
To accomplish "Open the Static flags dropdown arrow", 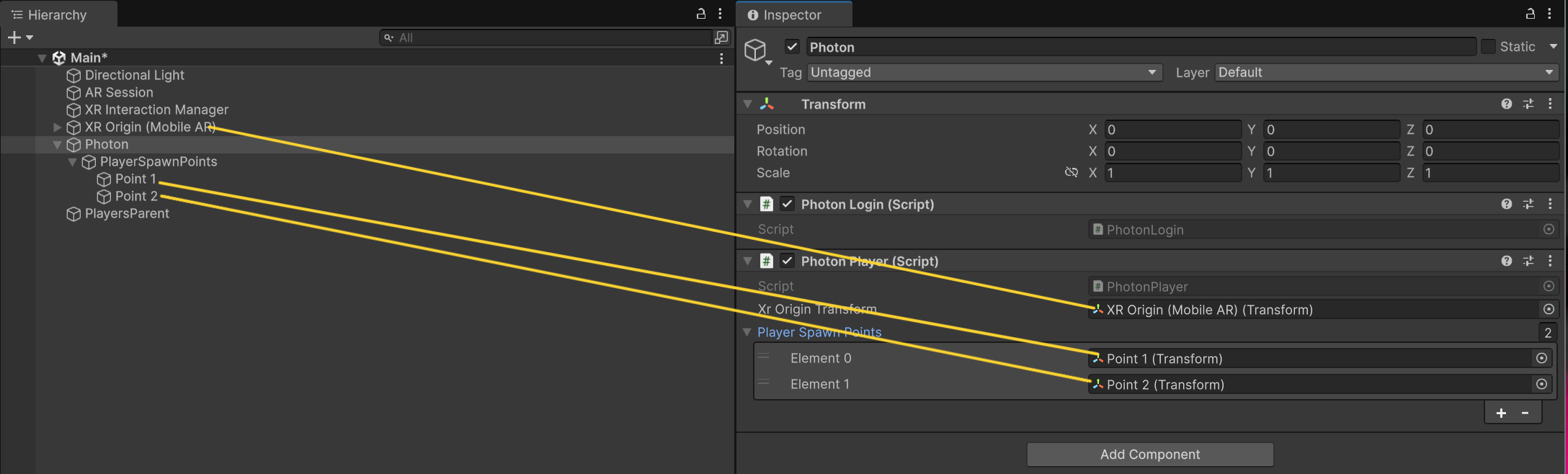I will pyautogui.click(x=1554, y=46).
